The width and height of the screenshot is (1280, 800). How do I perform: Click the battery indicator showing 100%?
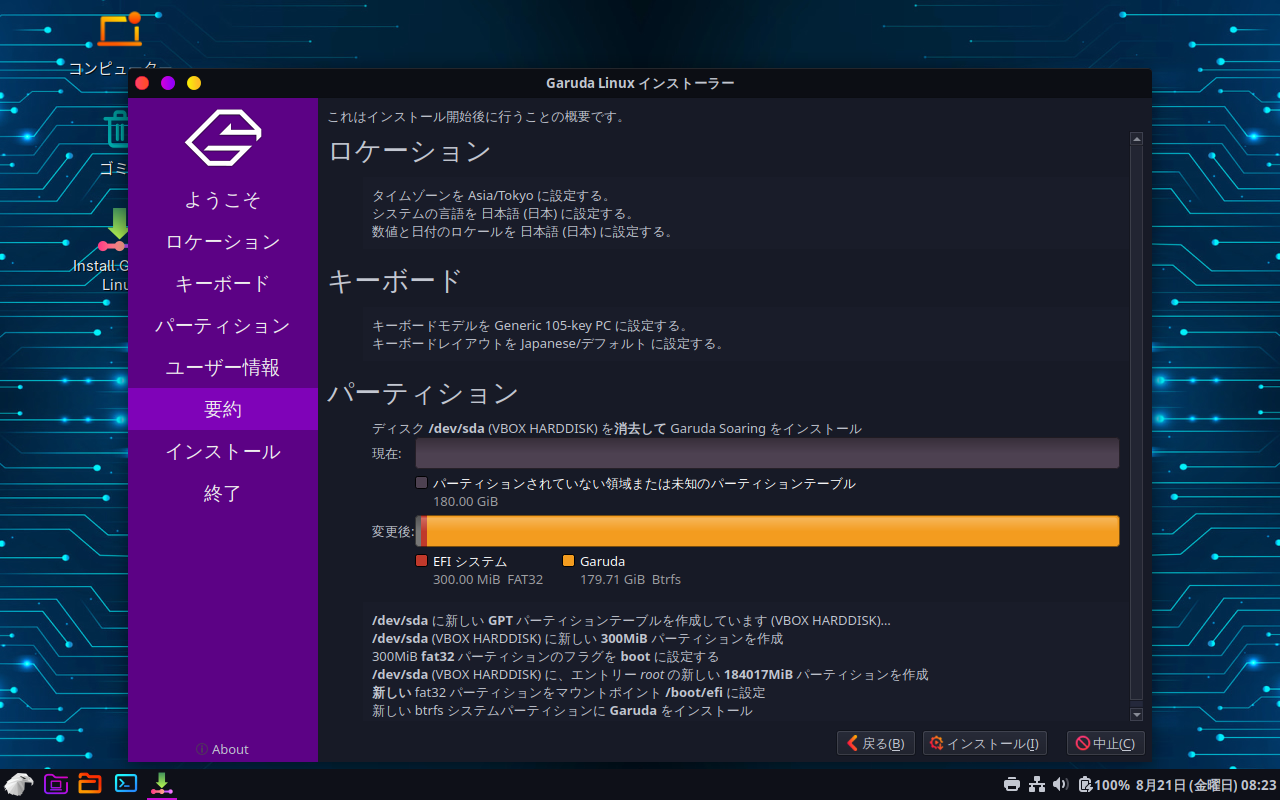(x=1104, y=785)
